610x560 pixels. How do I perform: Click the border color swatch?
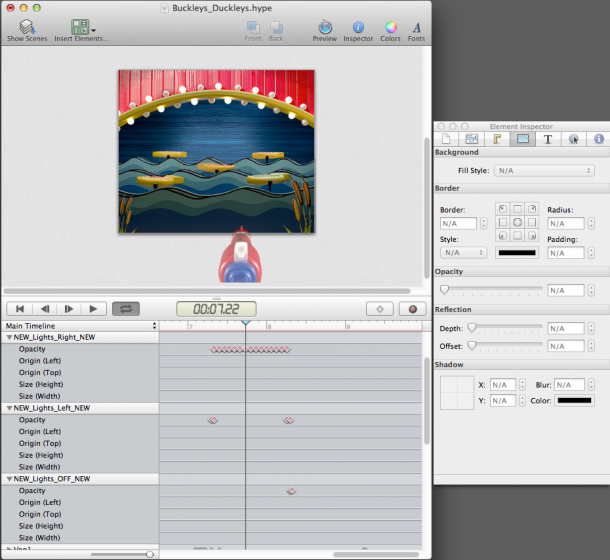(516, 253)
